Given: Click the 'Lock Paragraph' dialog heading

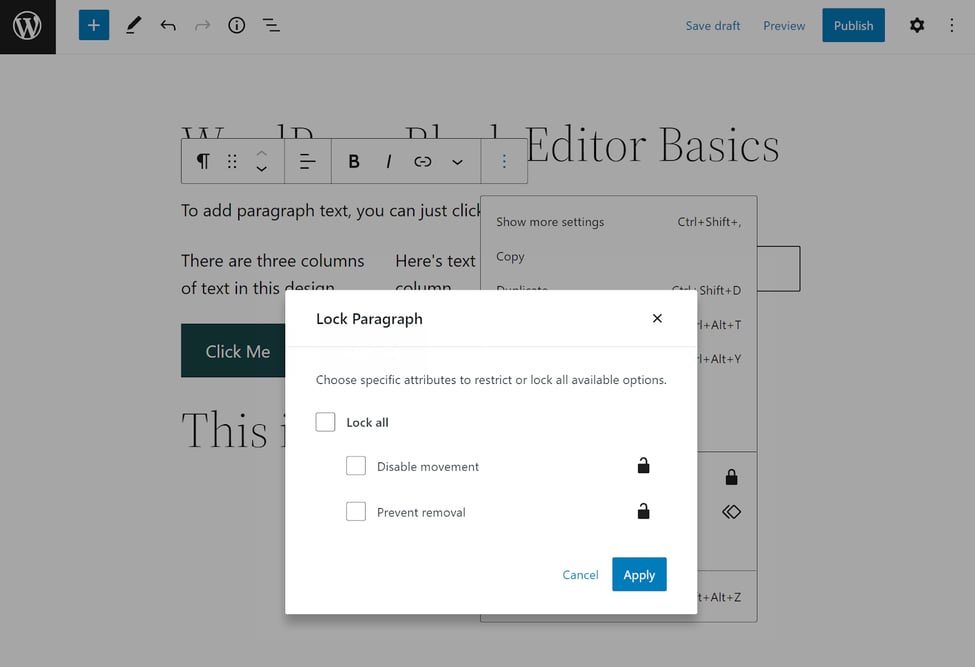Looking at the screenshot, I should point(369,319).
